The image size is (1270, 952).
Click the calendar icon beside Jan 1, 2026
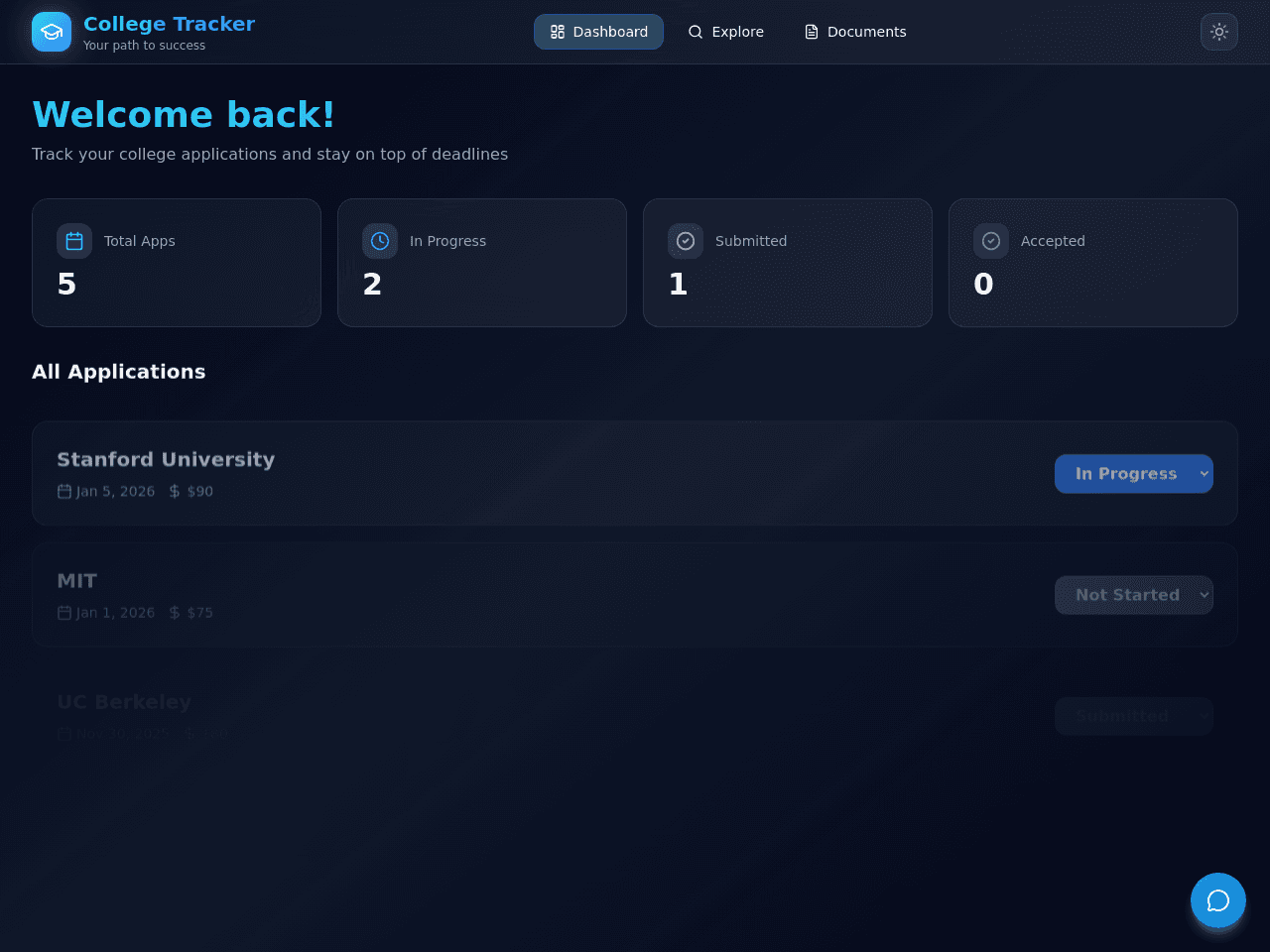(x=64, y=612)
